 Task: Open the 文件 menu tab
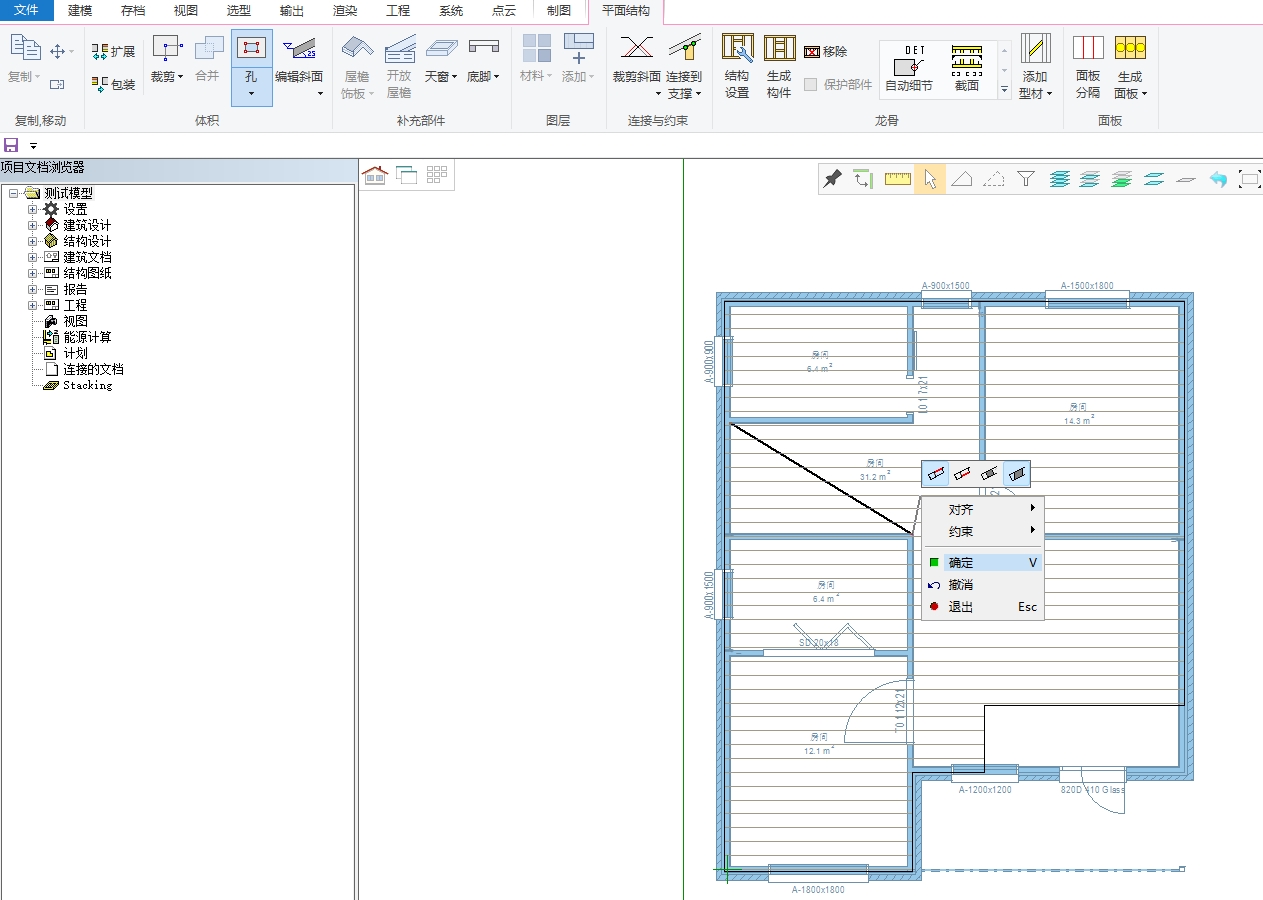point(26,11)
